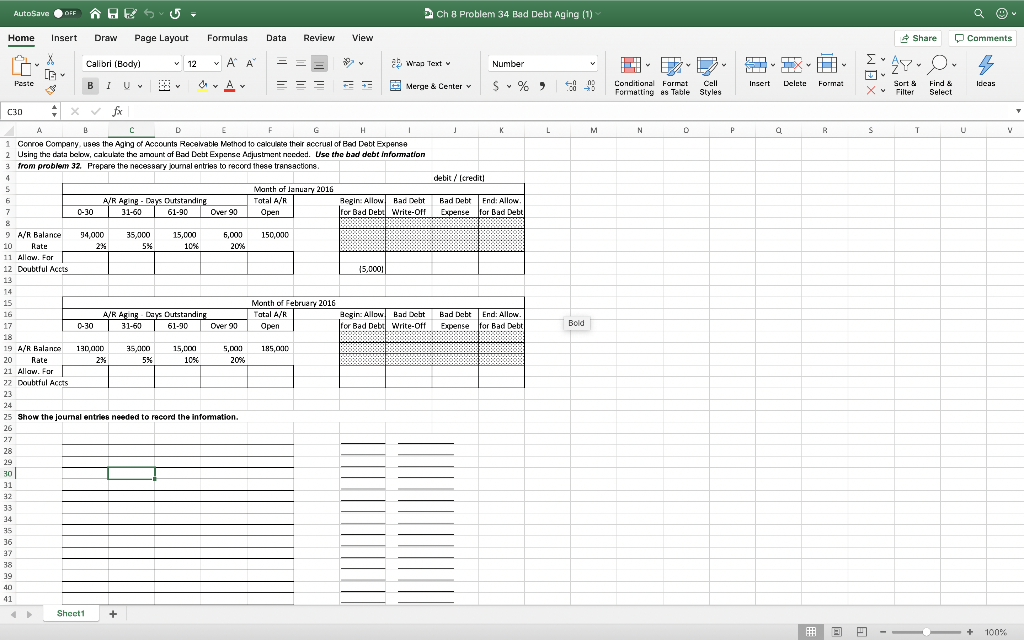Click the Percent Style icon
The image size is (1024, 640).
tap(523, 86)
